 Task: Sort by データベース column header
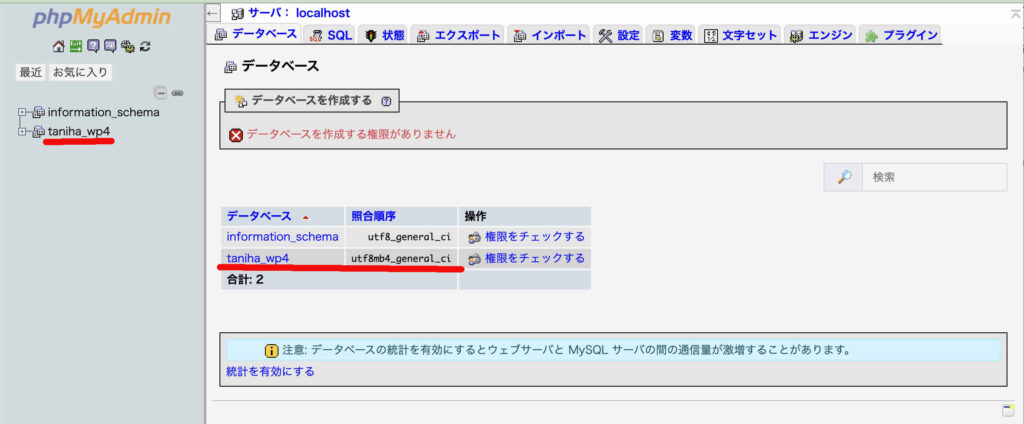[259, 216]
